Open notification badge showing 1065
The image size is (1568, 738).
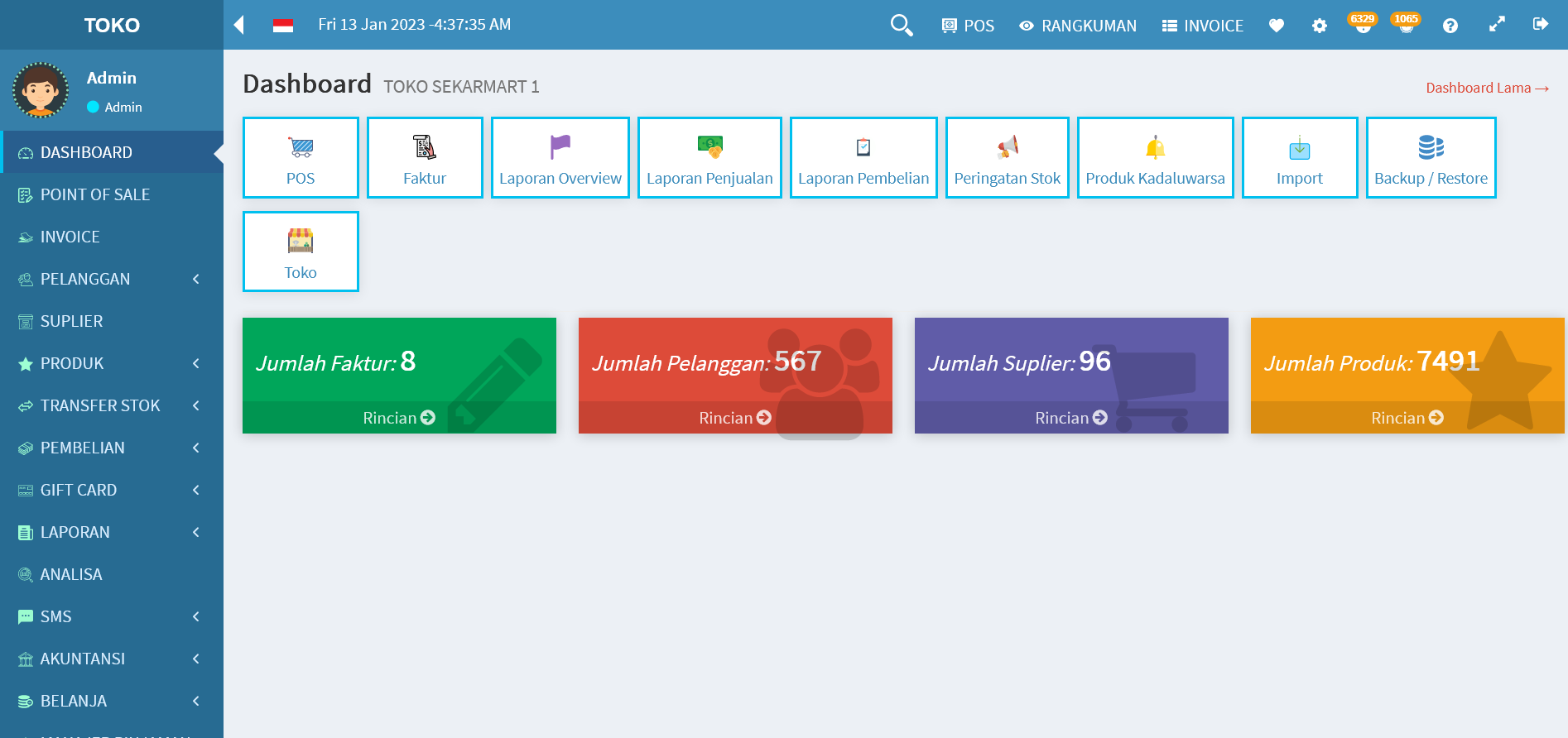[1406, 24]
